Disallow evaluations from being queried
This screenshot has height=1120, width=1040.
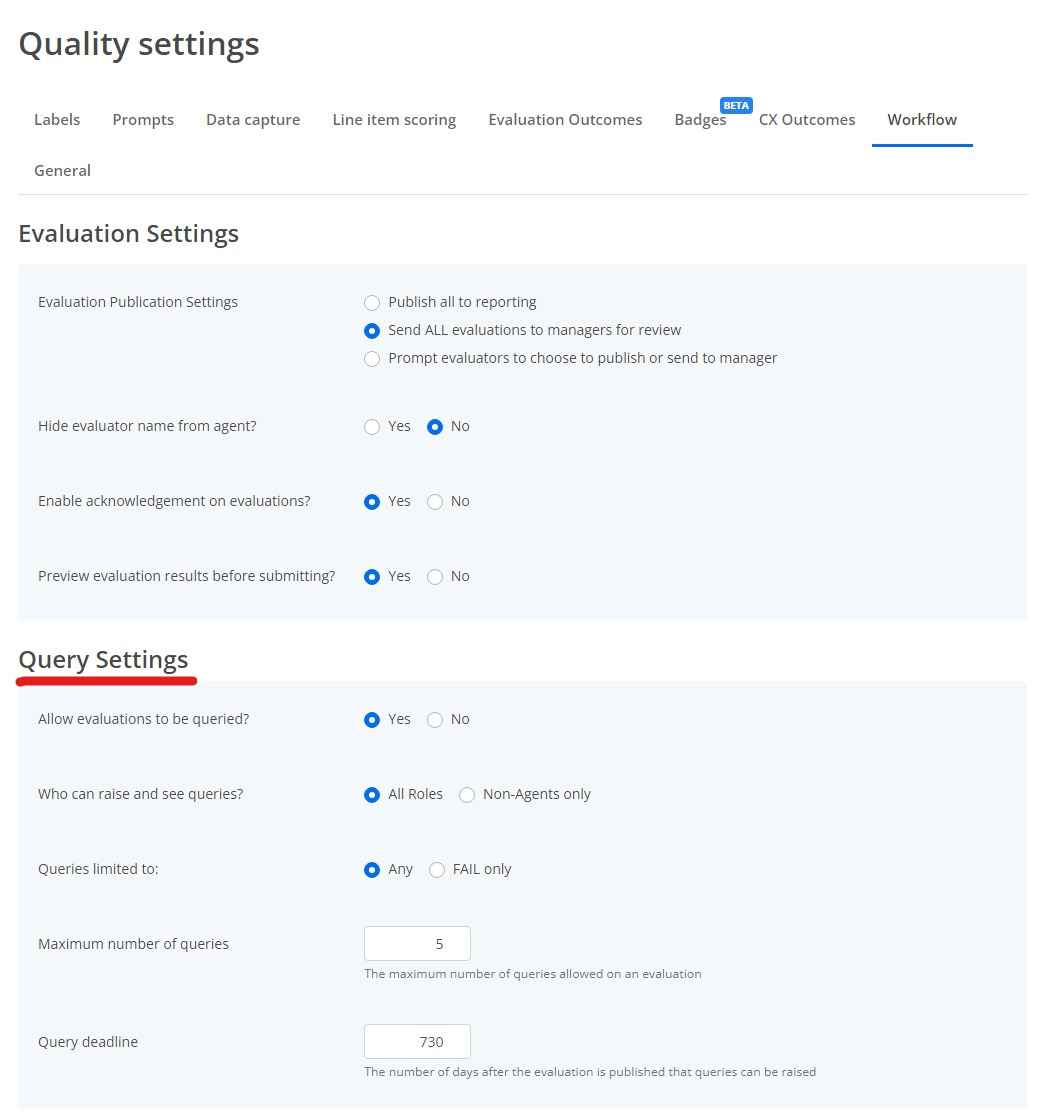[x=435, y=719]
